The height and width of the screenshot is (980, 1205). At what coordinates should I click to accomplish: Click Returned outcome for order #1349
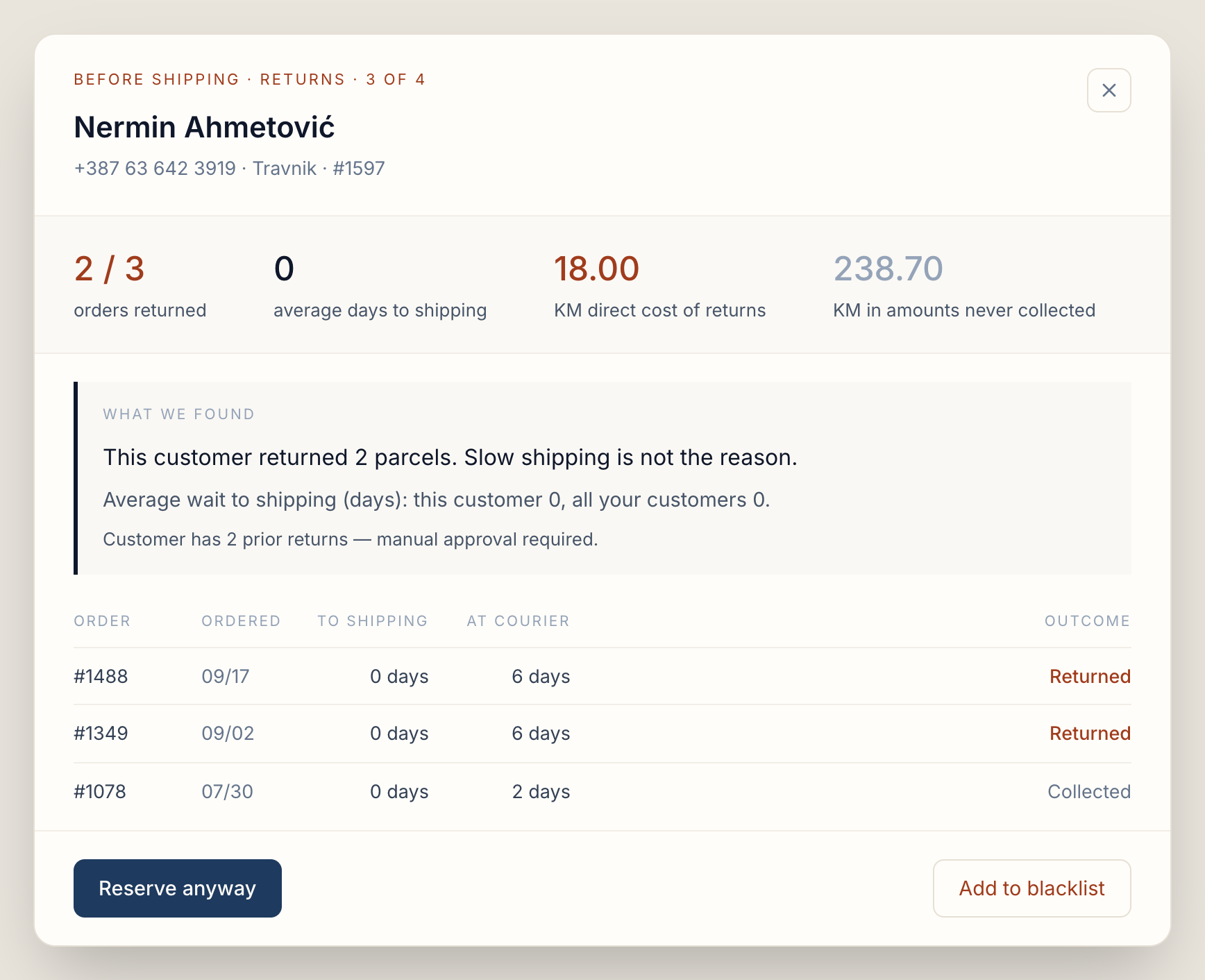pos(1090,734)
